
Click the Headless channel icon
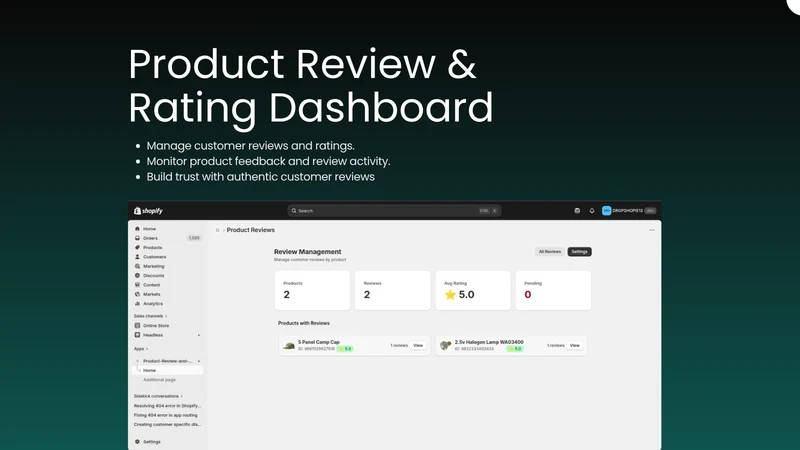[x=137, y=335]
